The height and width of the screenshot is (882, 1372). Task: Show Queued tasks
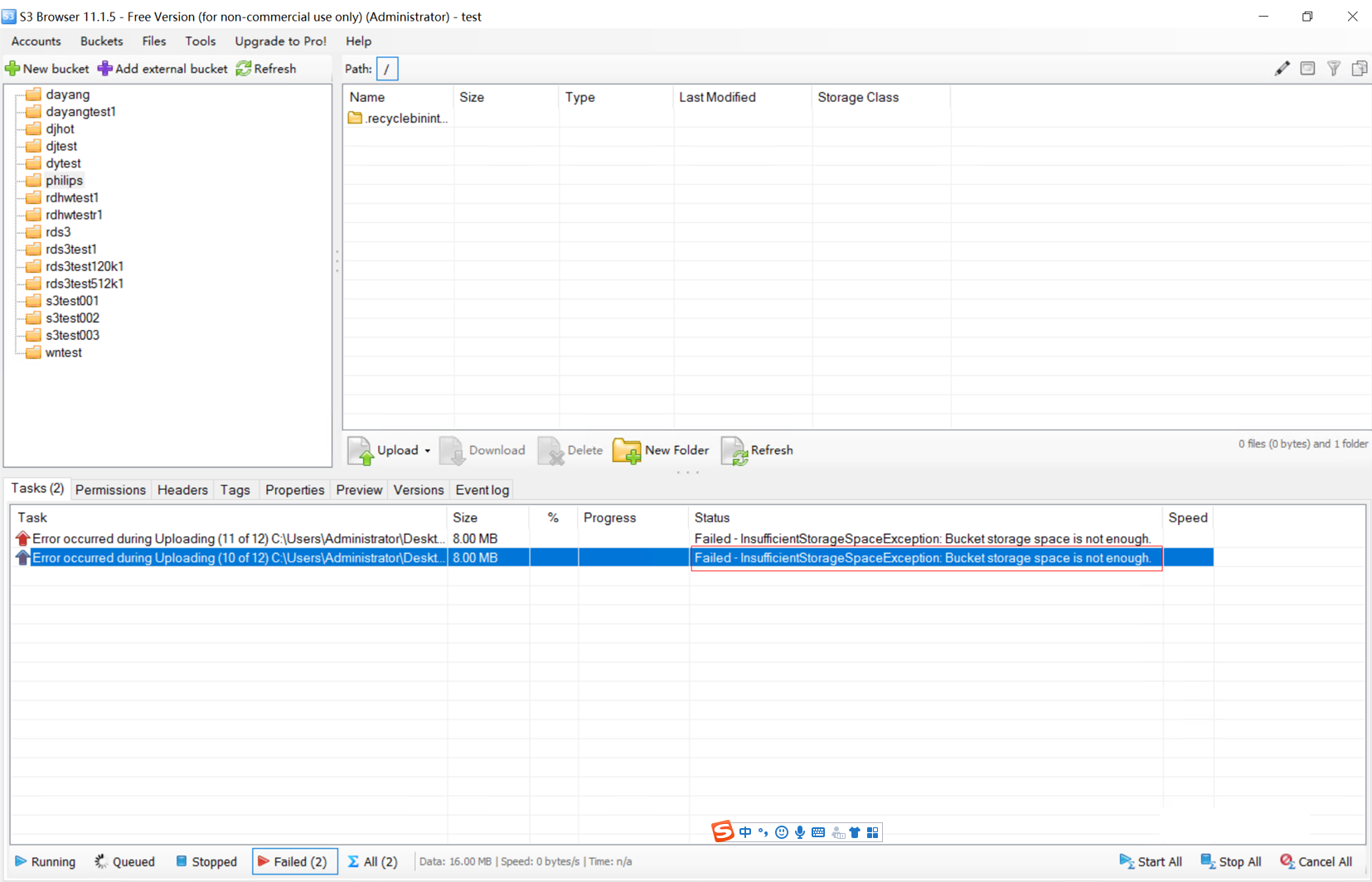click(x=124, y=862)
